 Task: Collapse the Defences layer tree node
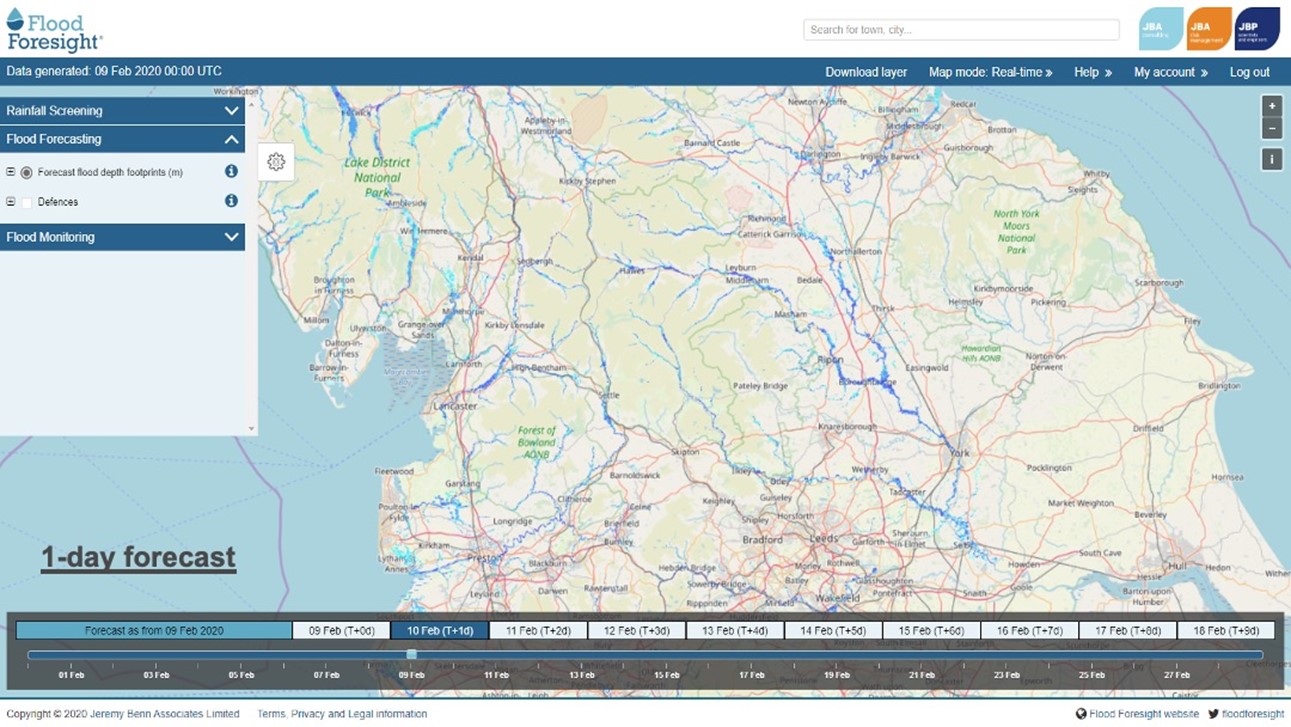pos(11,202)
